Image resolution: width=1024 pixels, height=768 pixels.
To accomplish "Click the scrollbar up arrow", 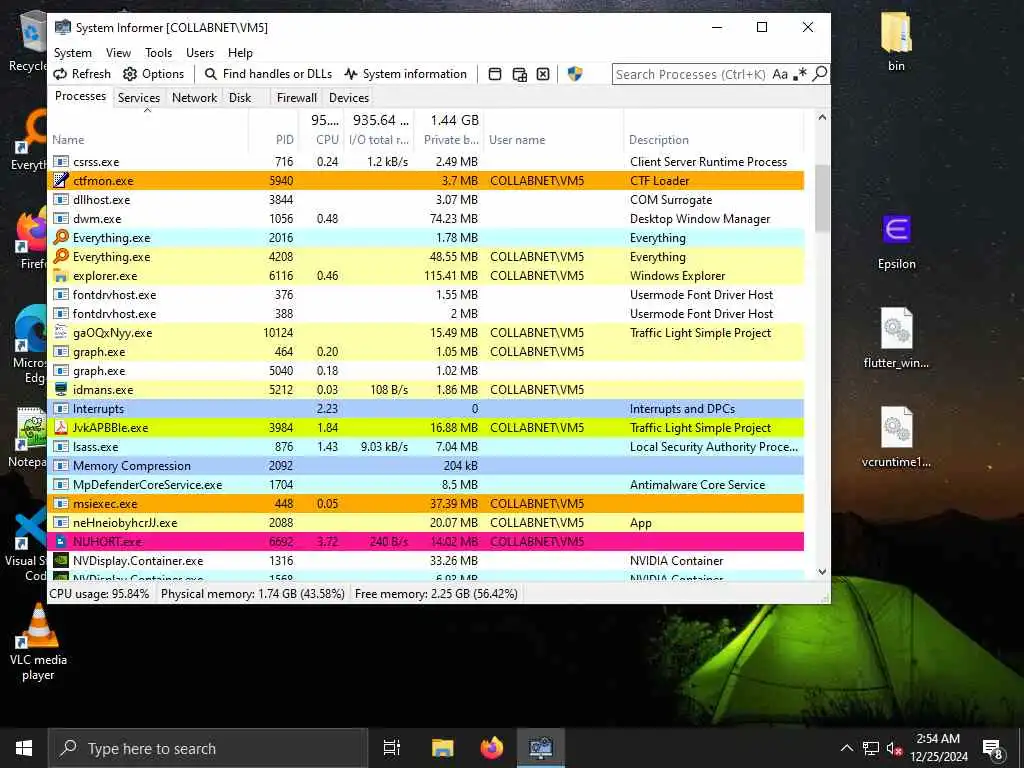I will [x=822, y=118].
